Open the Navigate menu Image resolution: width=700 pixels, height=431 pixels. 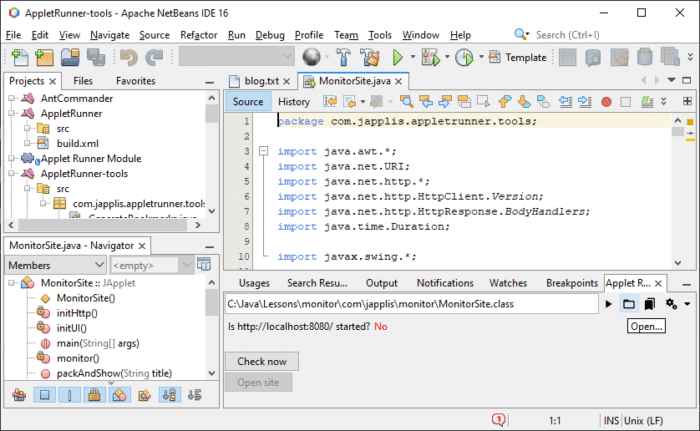[x=110, y=35]
